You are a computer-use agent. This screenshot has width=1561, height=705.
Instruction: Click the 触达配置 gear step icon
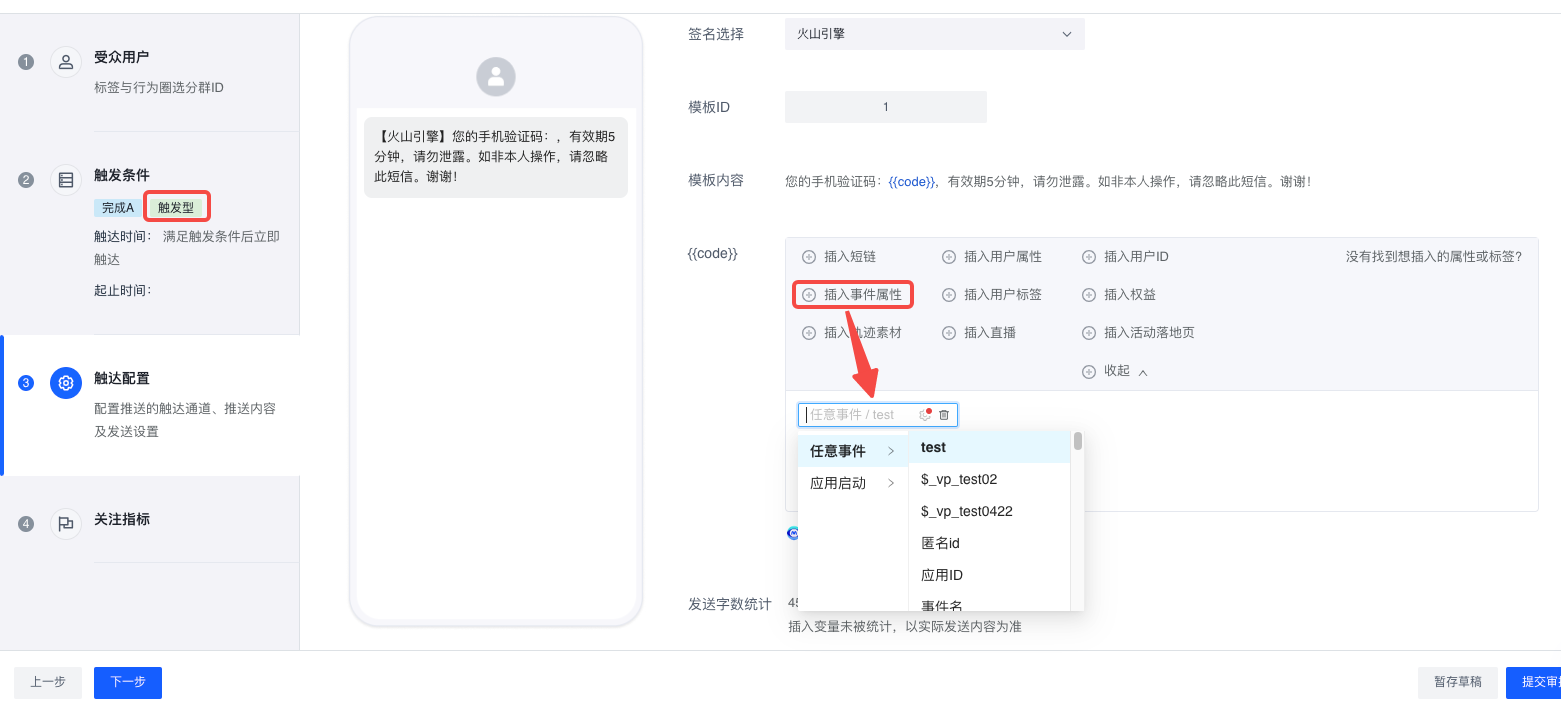pos(66,383)
